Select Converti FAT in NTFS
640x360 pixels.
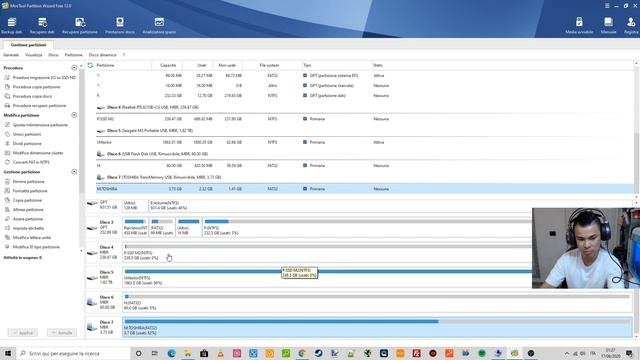click(x=27, y=162)
